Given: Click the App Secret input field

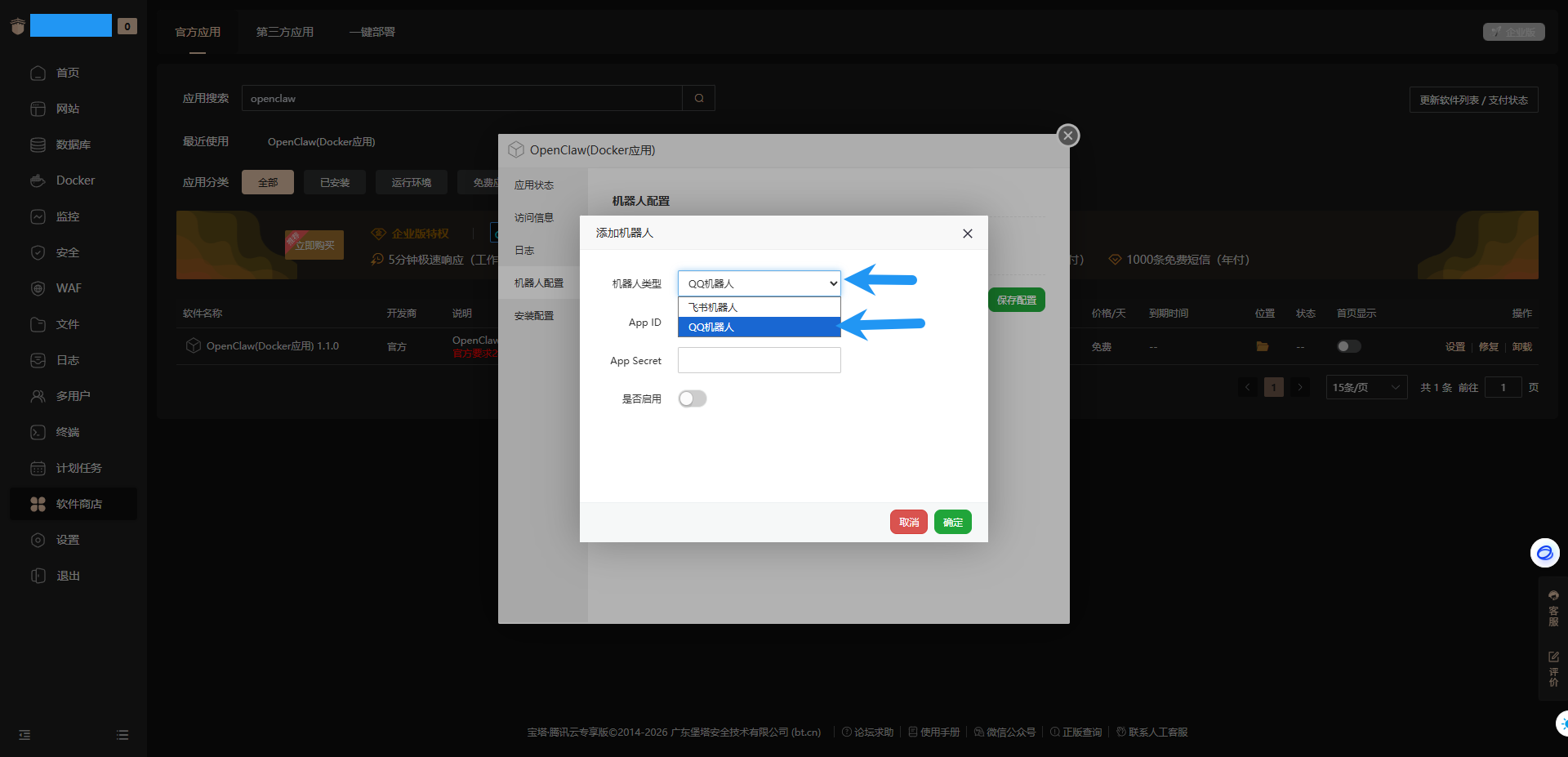Looking at the screenshot, I should pyautogui.click(x=759, y=360).
